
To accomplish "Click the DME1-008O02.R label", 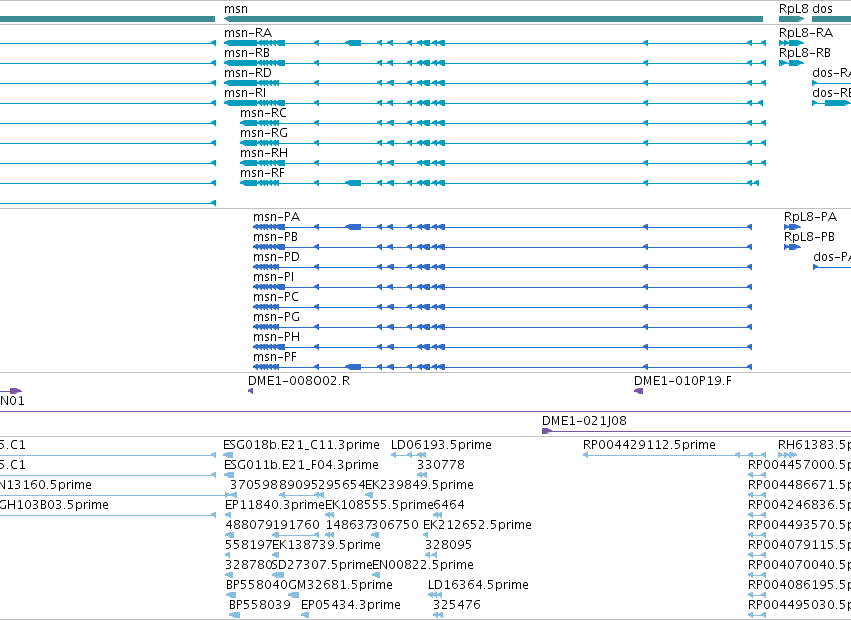I will (x=299, y=381).
